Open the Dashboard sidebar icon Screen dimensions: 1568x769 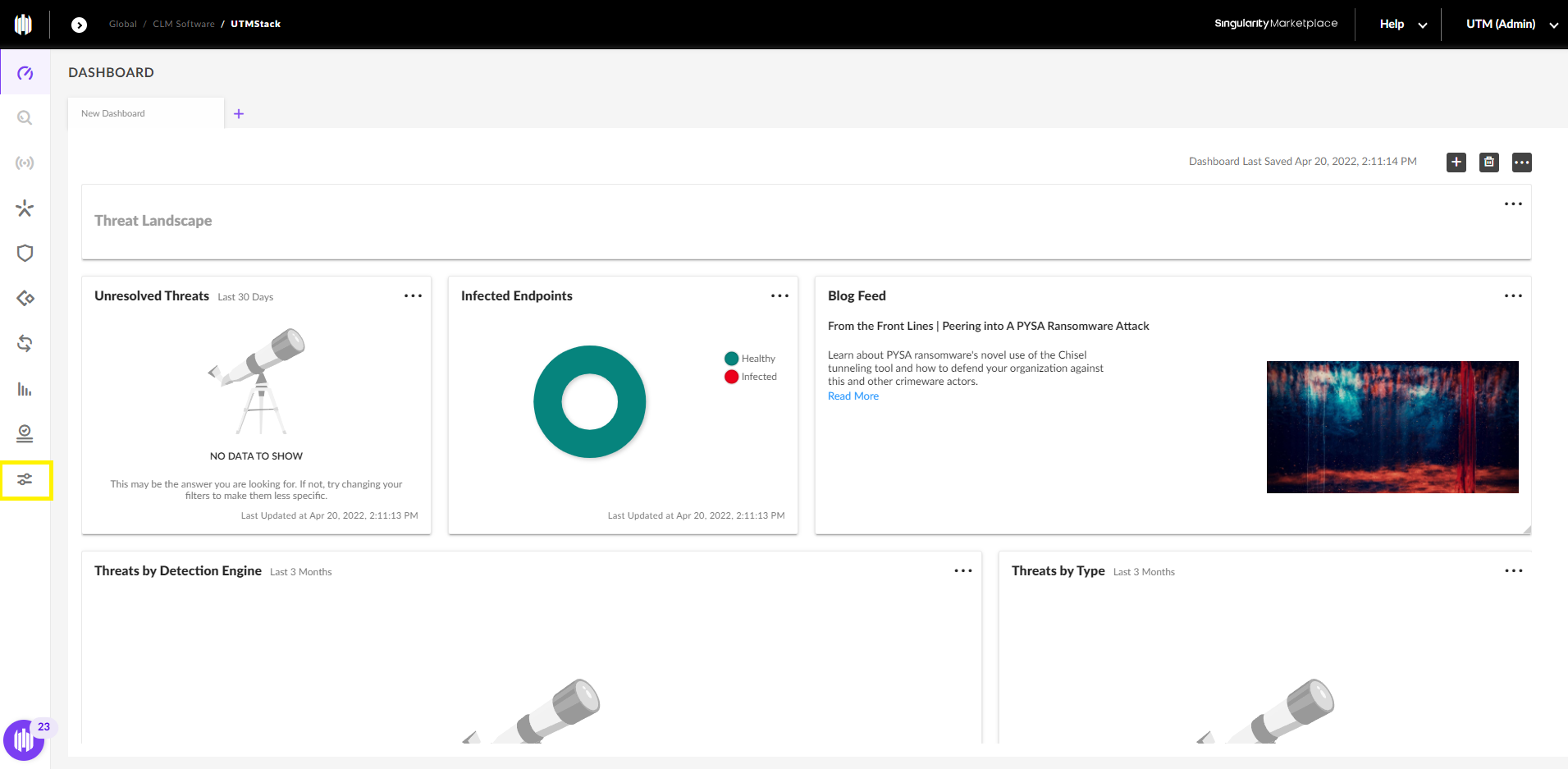coord(25,73)
